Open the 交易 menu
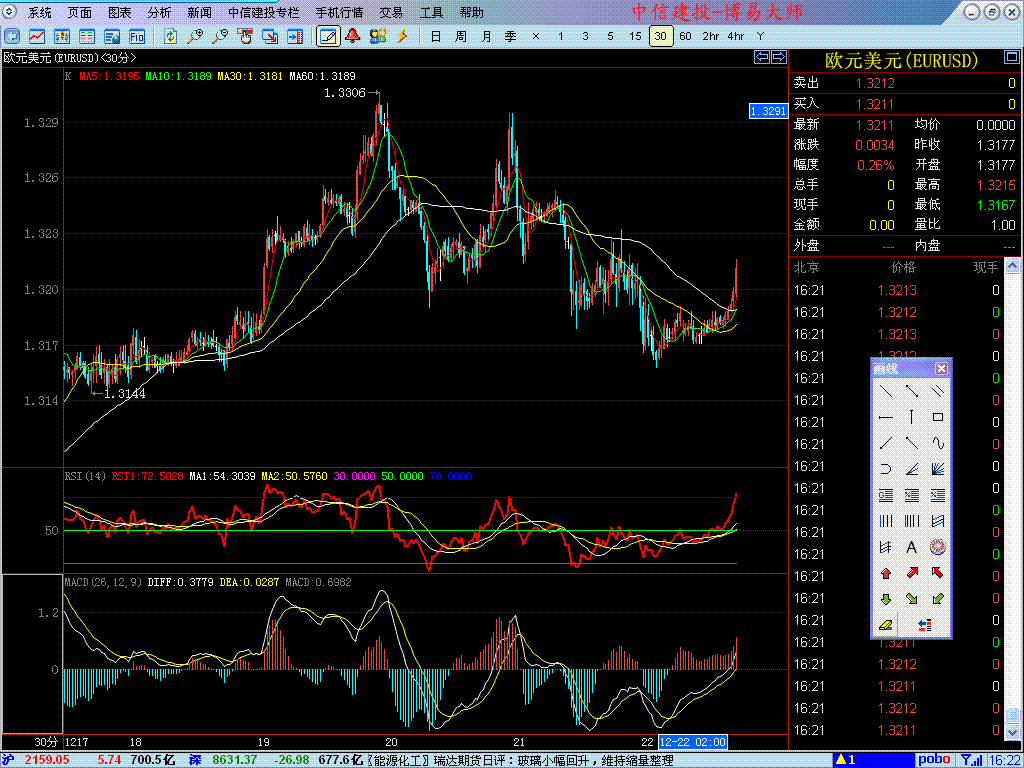The width and height of the screenshot is (1024, 768). [x=391, y=13]
